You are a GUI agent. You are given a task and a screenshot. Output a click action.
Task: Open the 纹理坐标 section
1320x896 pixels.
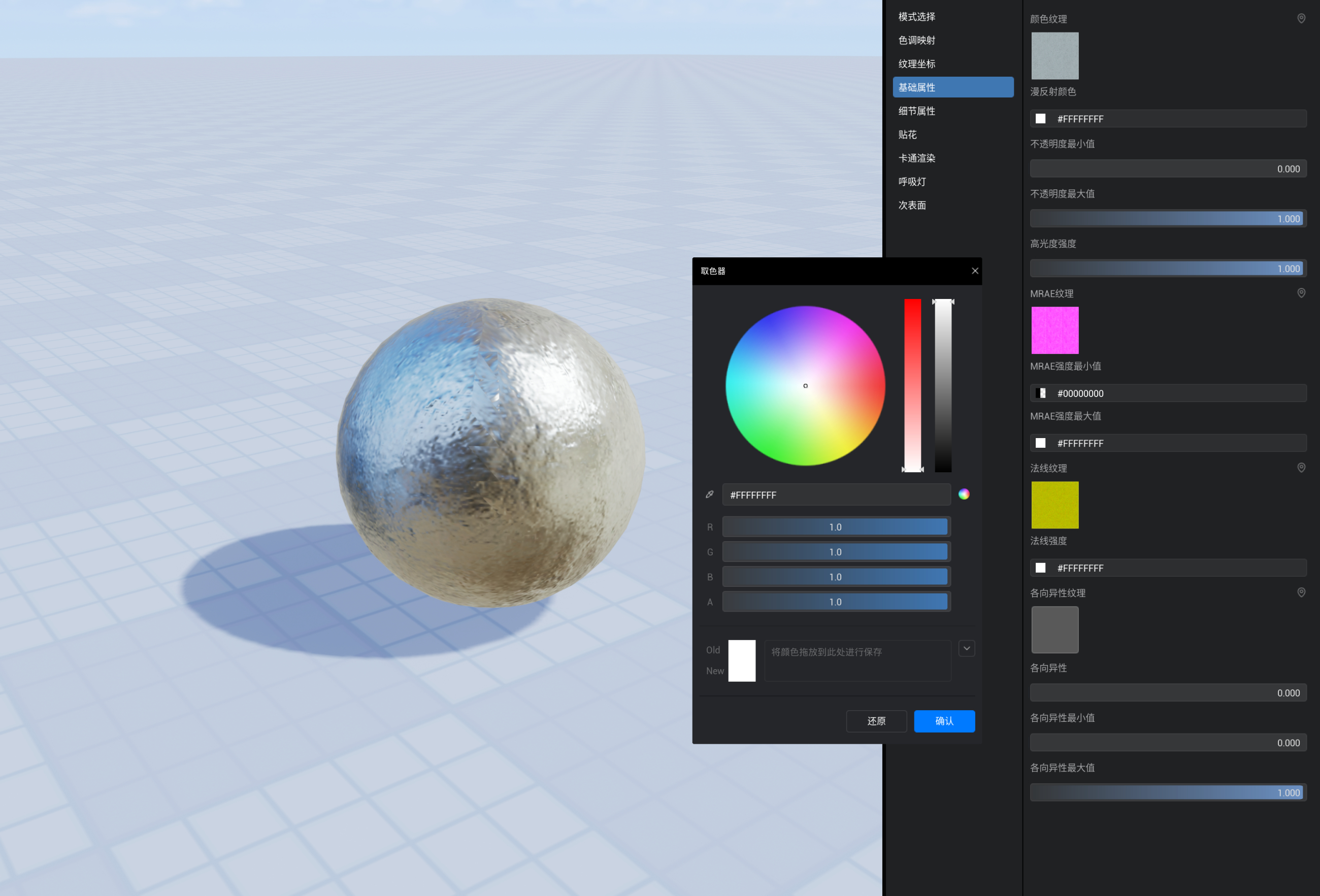[953, 64]
